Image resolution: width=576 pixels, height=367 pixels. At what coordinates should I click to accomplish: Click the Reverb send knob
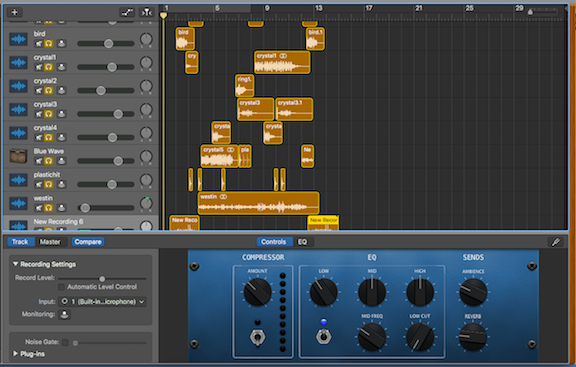(473, 337)
